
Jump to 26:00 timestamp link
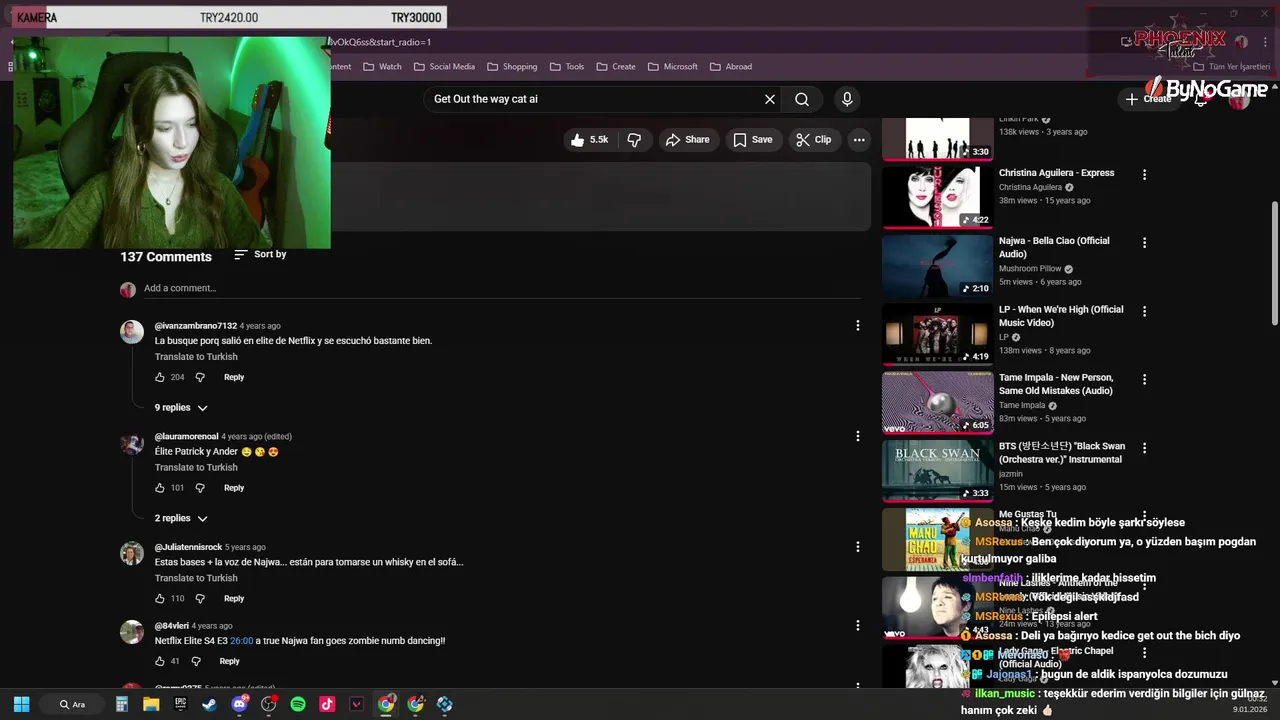coord(241,641)
